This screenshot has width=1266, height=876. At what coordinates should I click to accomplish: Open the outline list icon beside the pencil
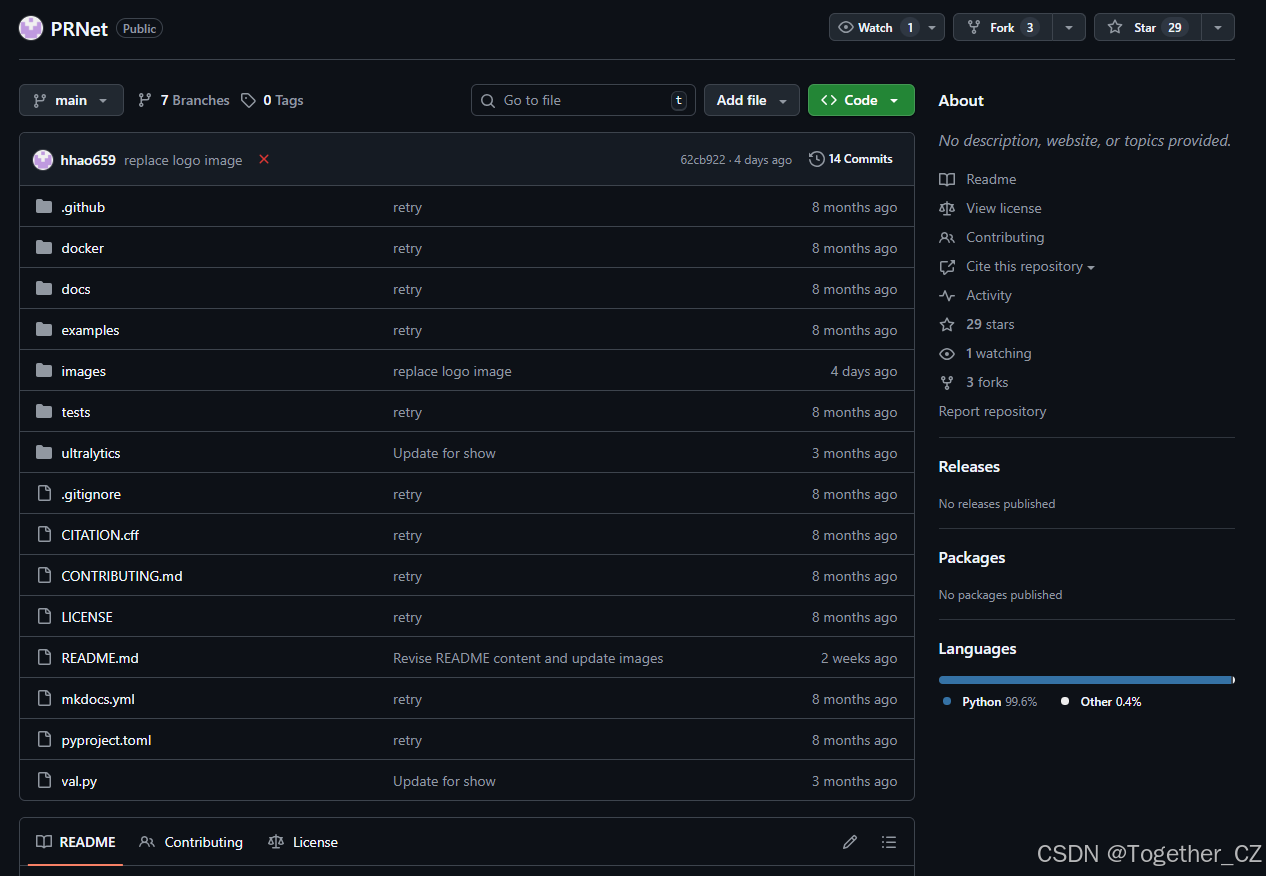pyautogui.click(x=889, y=842)
